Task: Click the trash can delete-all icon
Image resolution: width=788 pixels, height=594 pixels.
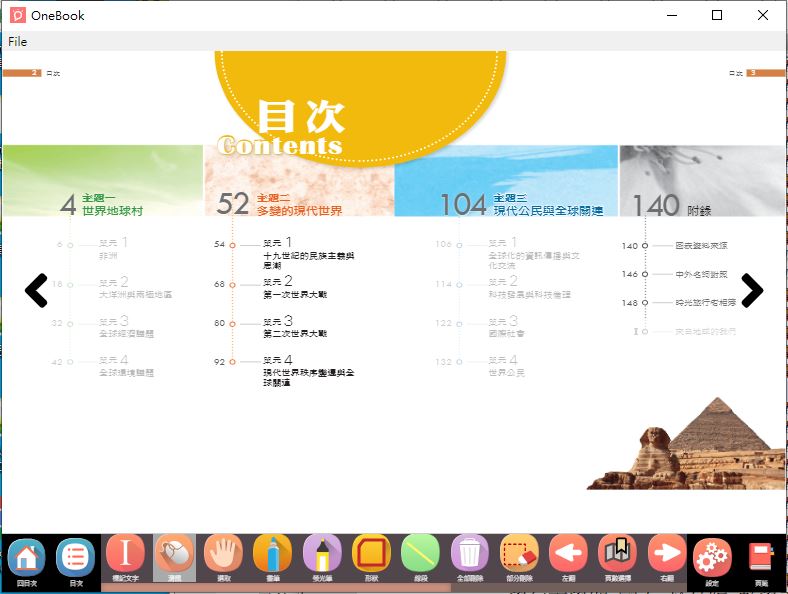Action: point(470,555)
